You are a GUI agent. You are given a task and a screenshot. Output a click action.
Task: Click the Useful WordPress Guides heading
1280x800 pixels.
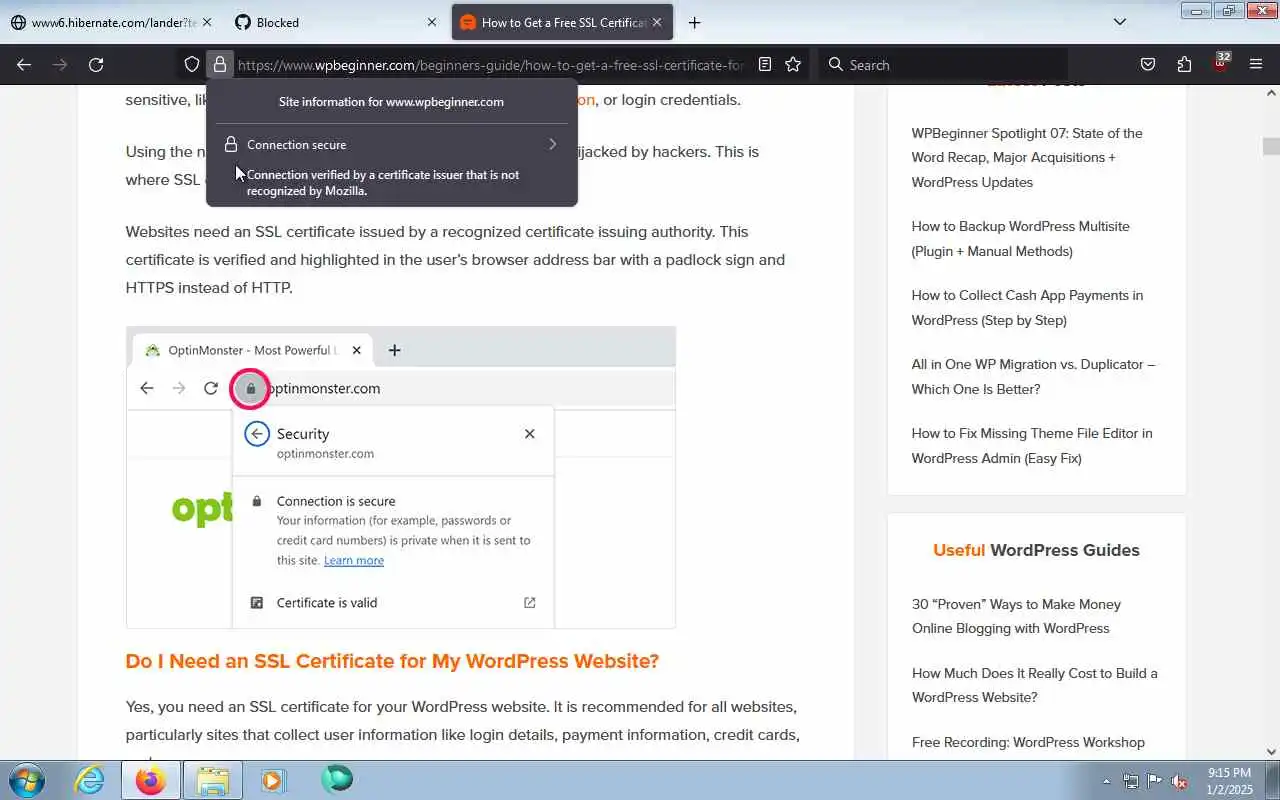1036,550
